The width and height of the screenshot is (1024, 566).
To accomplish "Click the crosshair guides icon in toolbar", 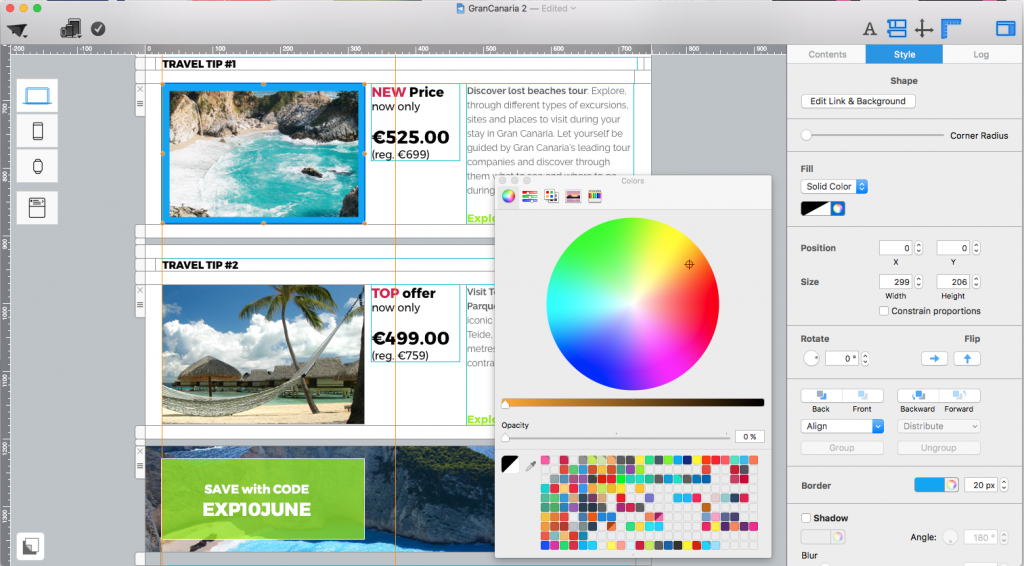I will coord(923,29).
